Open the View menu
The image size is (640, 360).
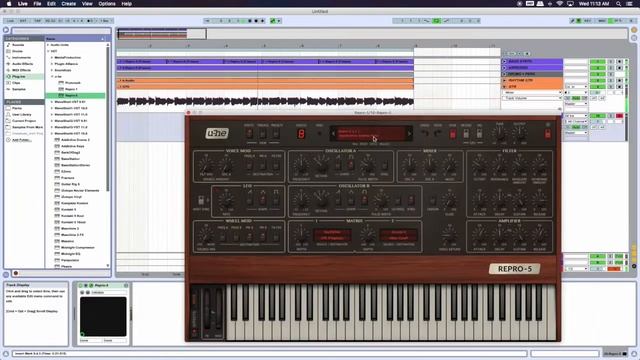pyautogui.click(x=87, y=4)
